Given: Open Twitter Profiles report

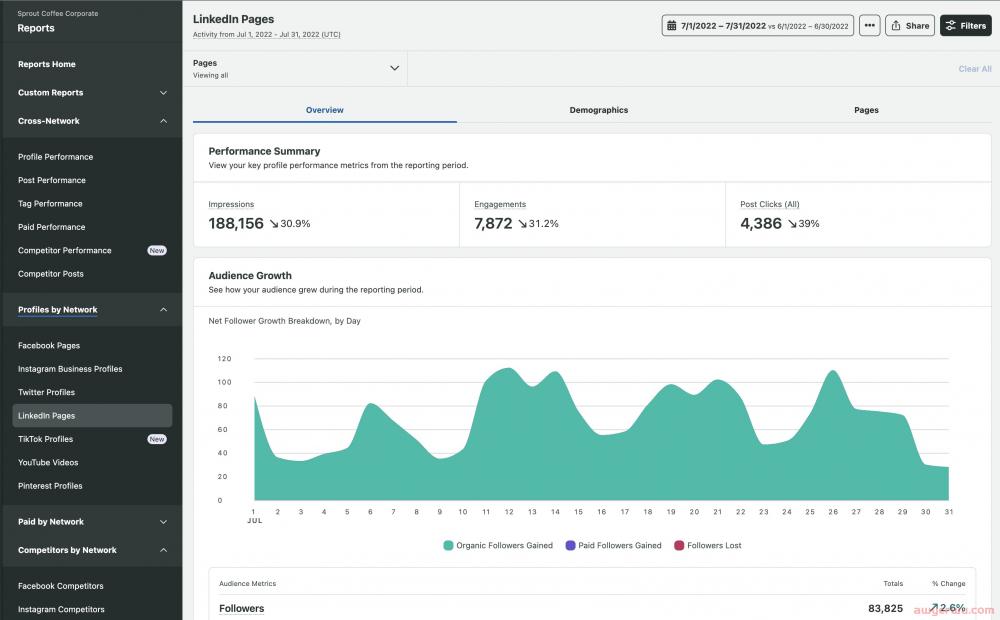Looking at the screenshot, I should click(47, 392).
